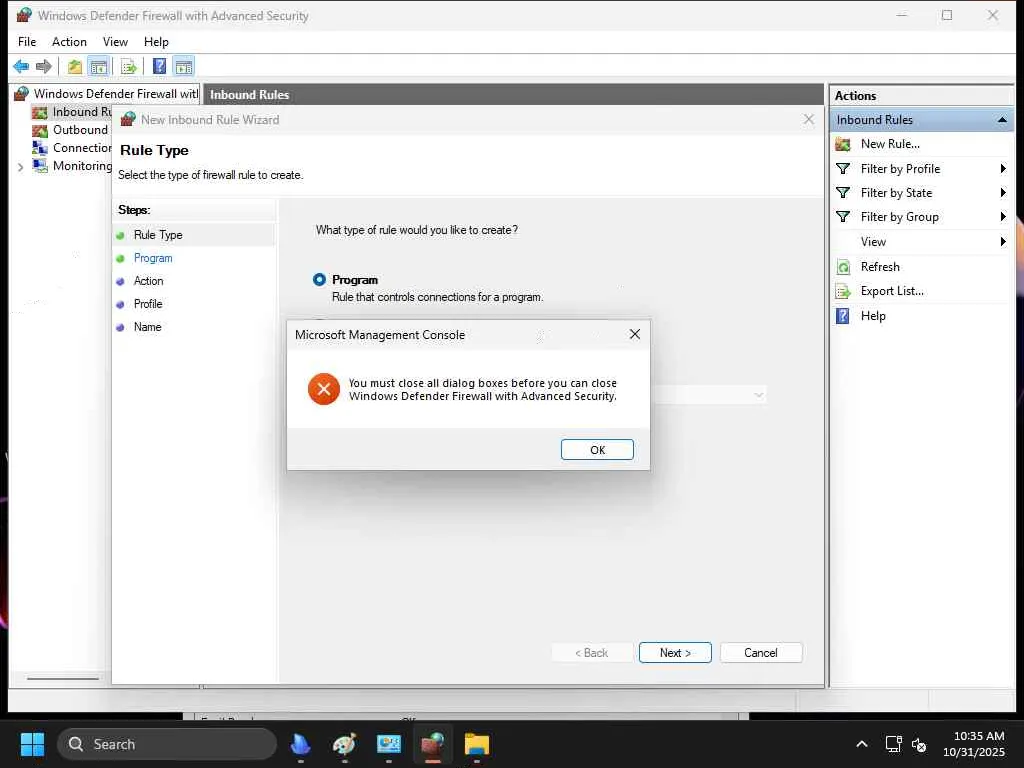Collapse the Inbound Rules actions section
Viewport: 1024px width, 768px height.
1001,120
